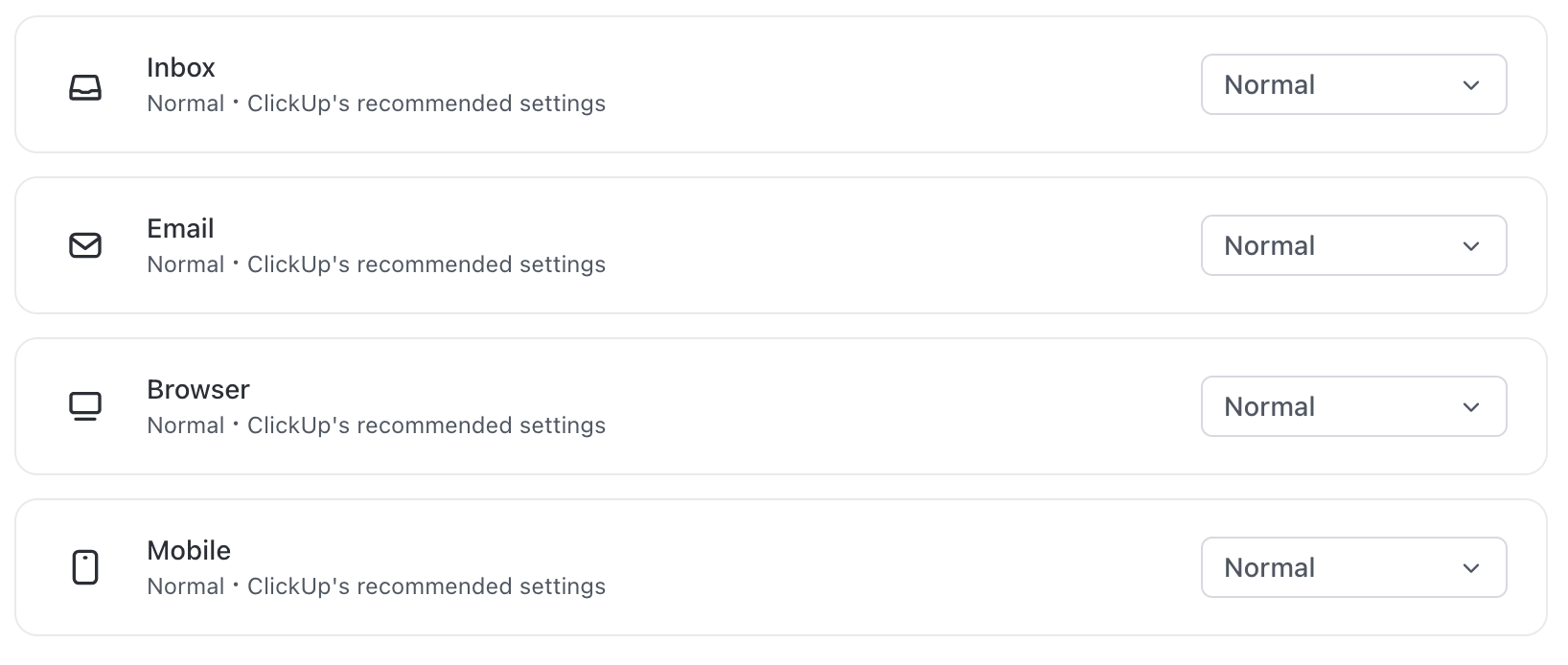This screenshot has height=665, width=1568.
Task: Select the Mobile notification settings icon
Action: [86, 566]
